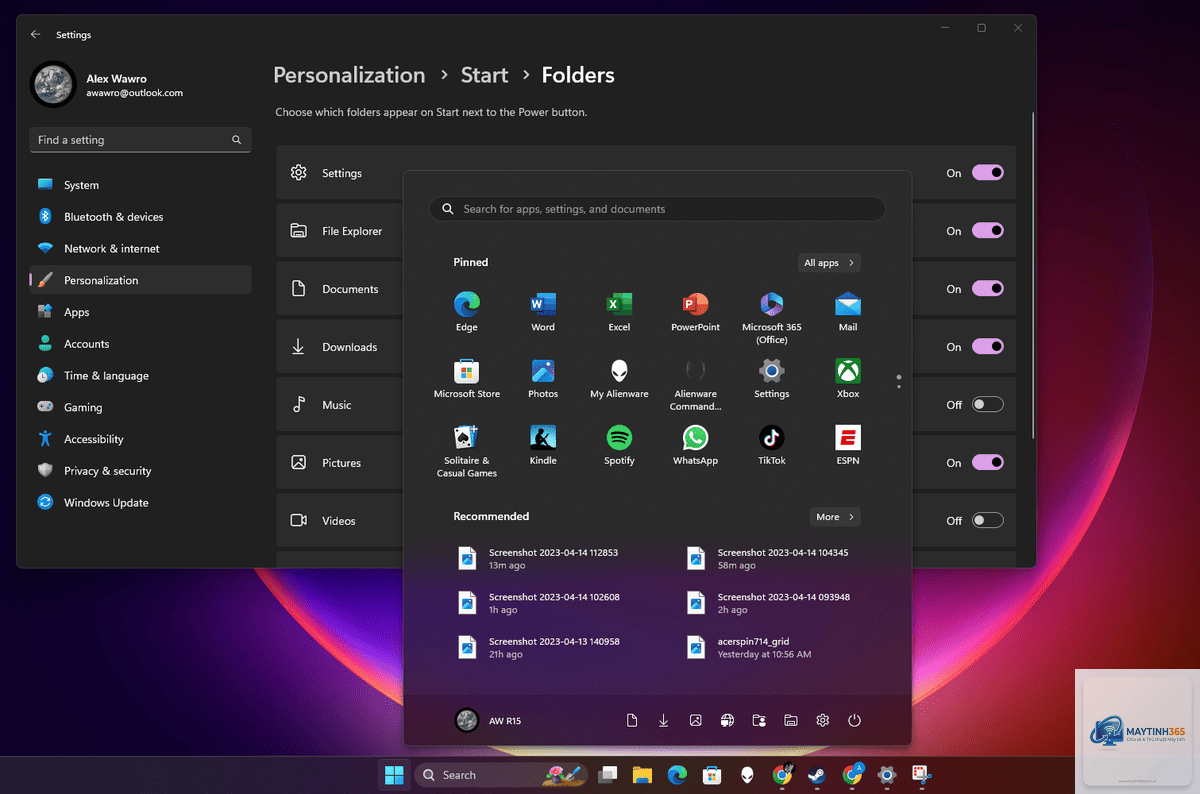1200x794 pixels.
Task: Open Spotify from pinned apps
Action: click(x=619, y=445)
